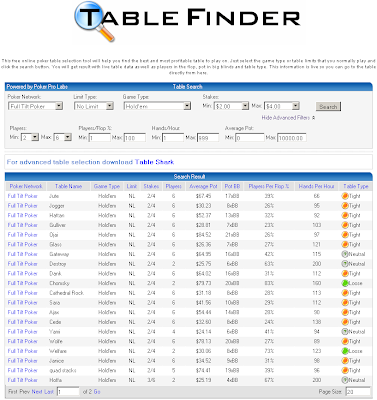Click the table name Cathedral Rock
Image resolution: width=377 pixels, height=400 pixels.
[x=66, y=293]
